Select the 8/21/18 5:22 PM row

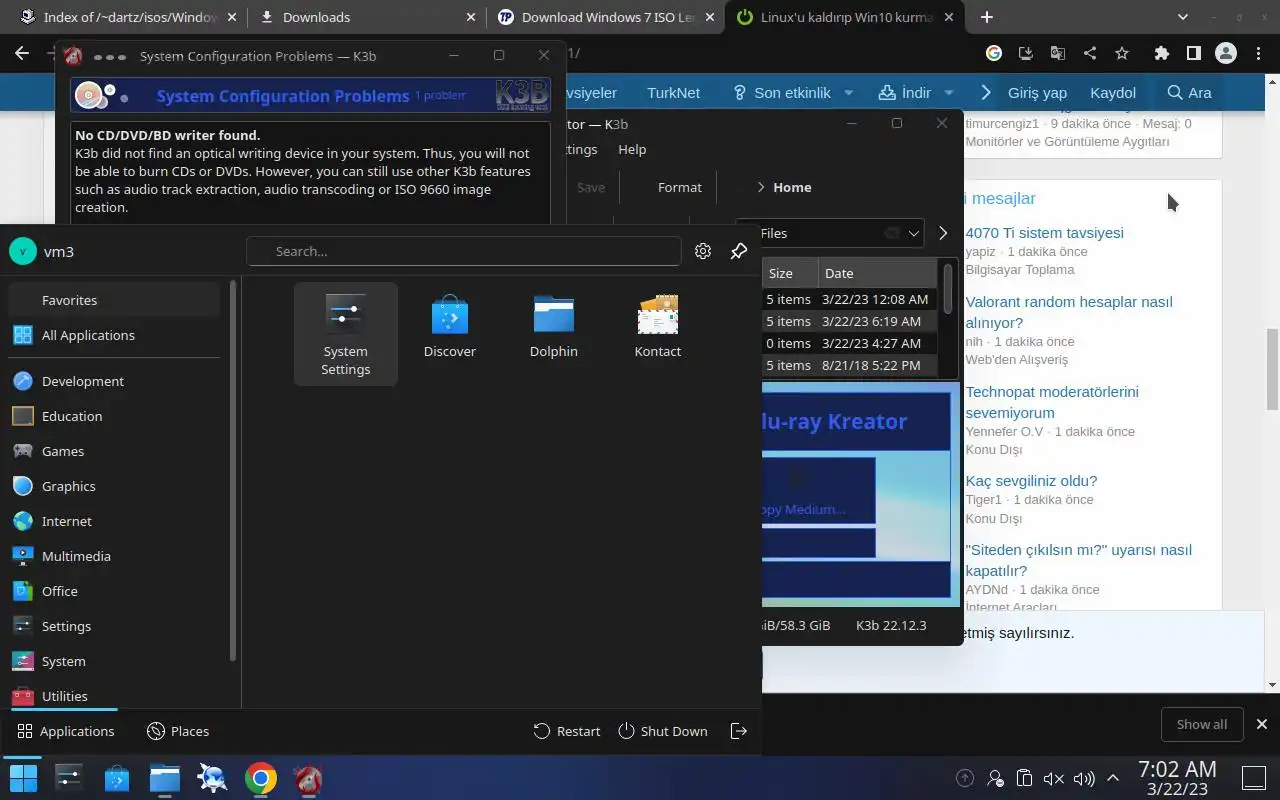tap(849, 365)
